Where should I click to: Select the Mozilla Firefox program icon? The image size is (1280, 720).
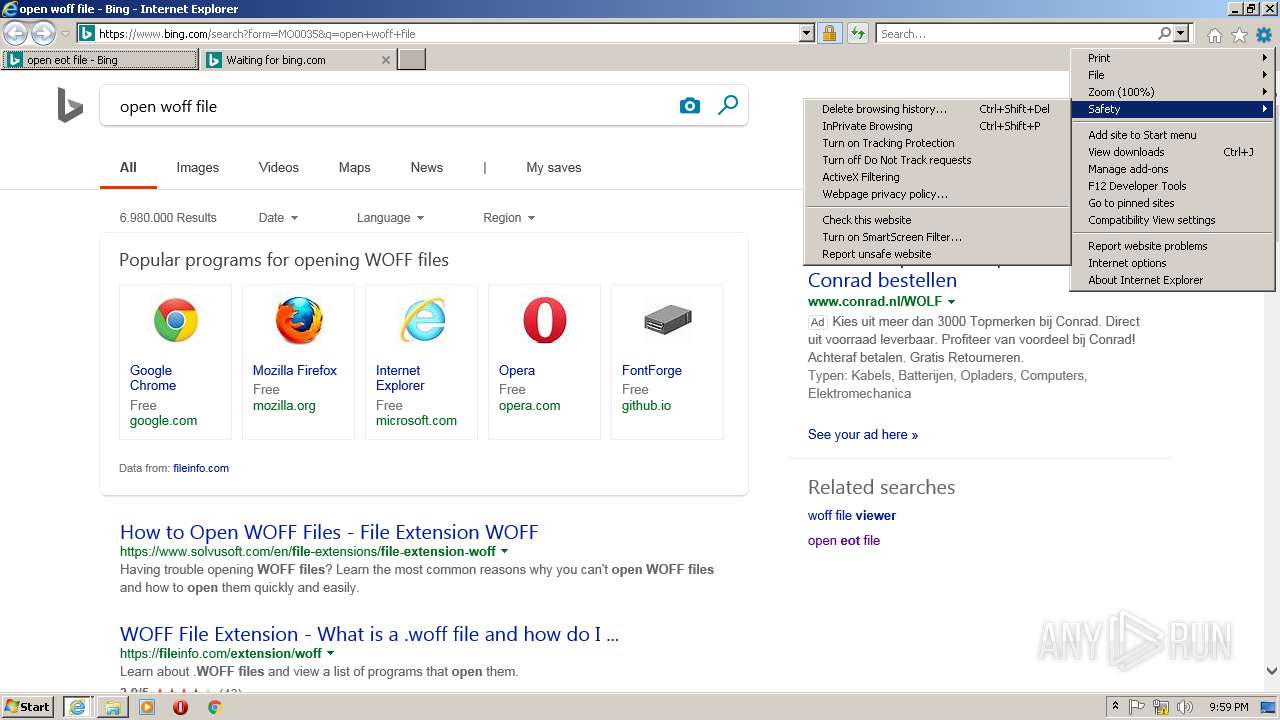click(298, 321)
